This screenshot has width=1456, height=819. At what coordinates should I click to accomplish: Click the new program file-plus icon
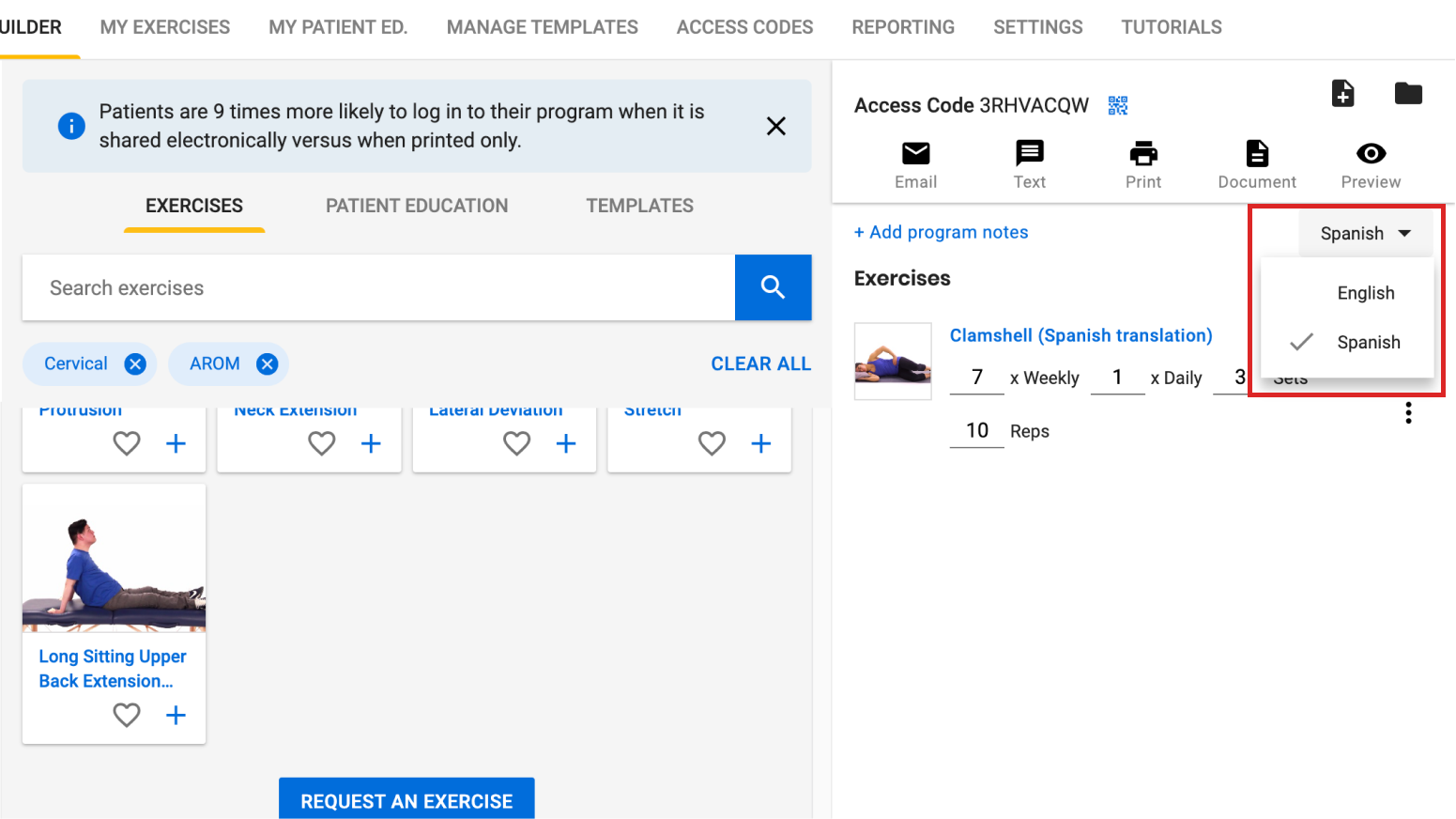point(1342,93)
